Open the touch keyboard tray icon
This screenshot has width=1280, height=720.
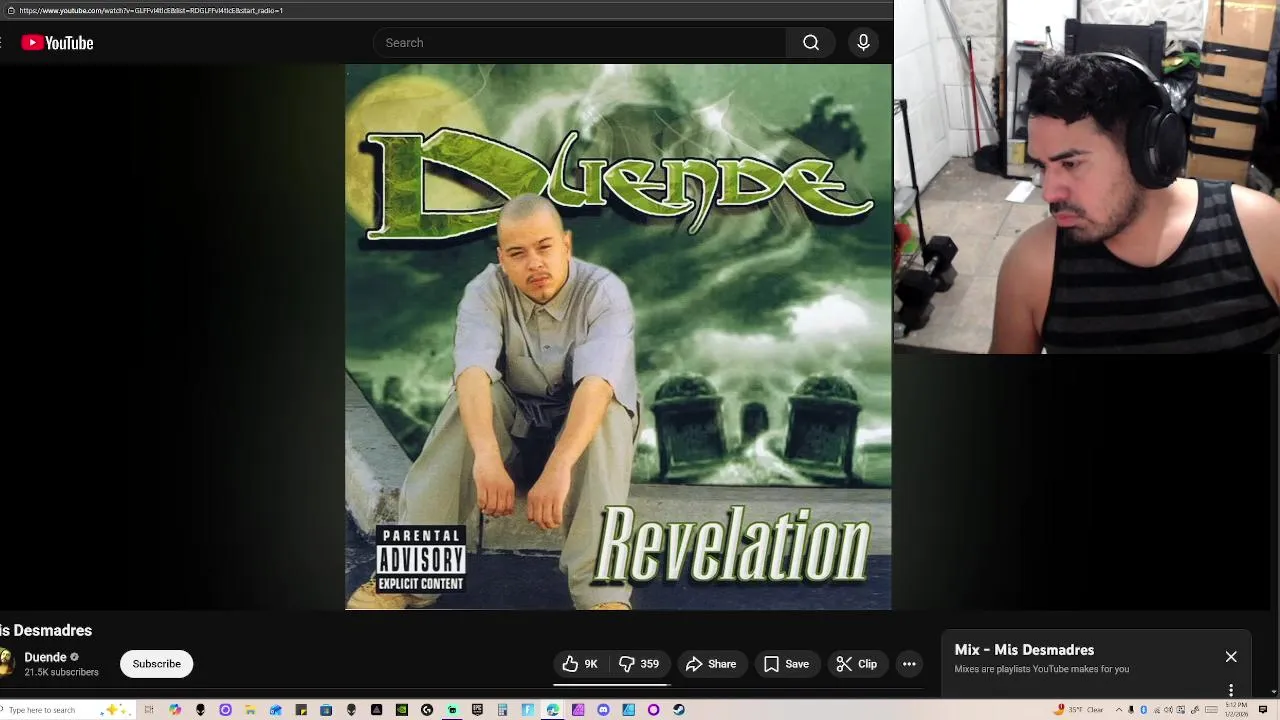click(1211, 710)
